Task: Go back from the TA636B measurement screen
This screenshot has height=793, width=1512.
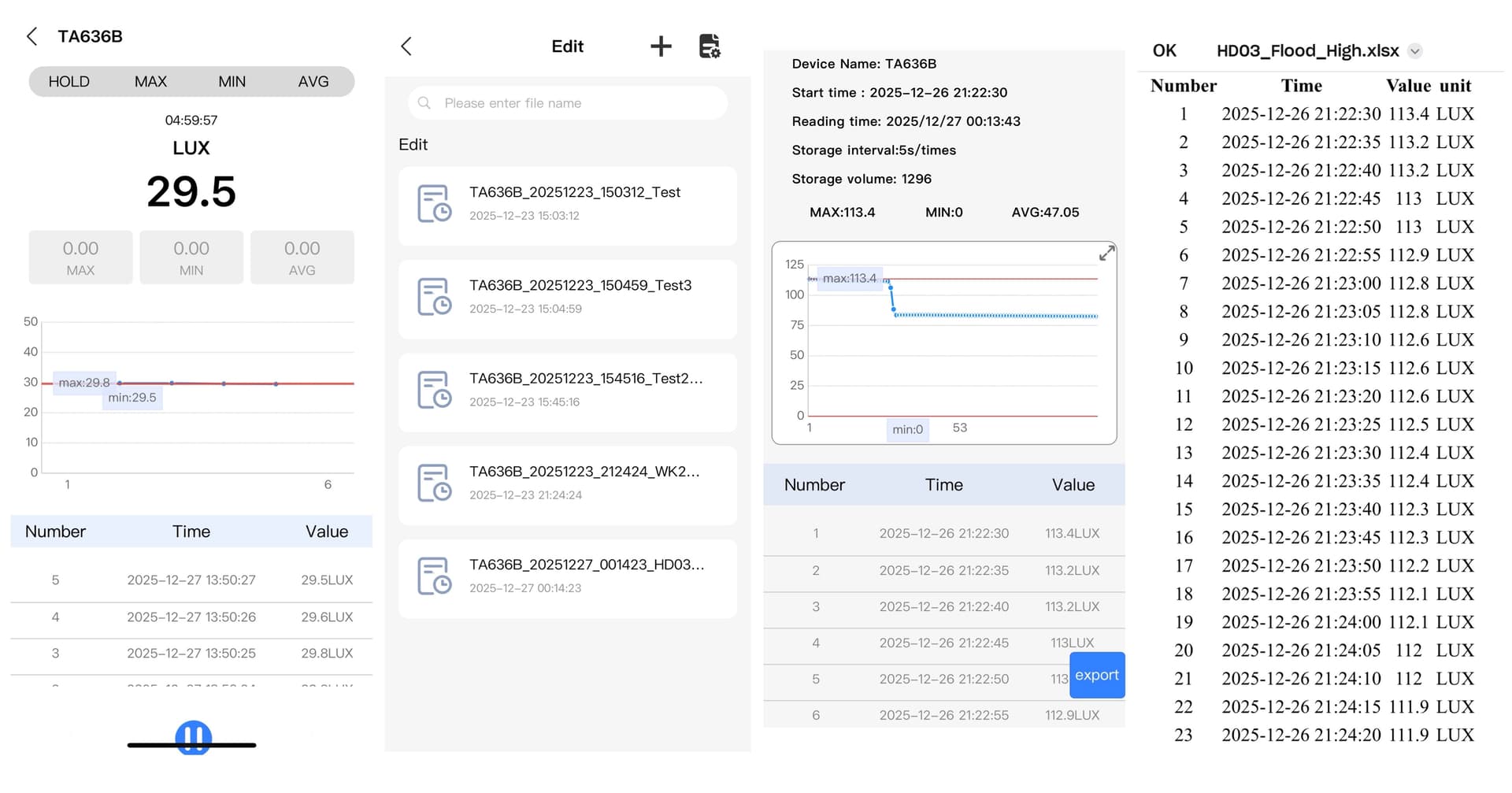Action: [x=31, y=36]
